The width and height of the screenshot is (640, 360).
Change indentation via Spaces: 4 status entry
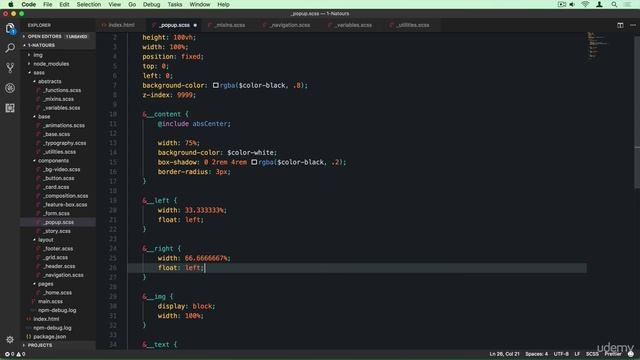[x=536, y=354]
